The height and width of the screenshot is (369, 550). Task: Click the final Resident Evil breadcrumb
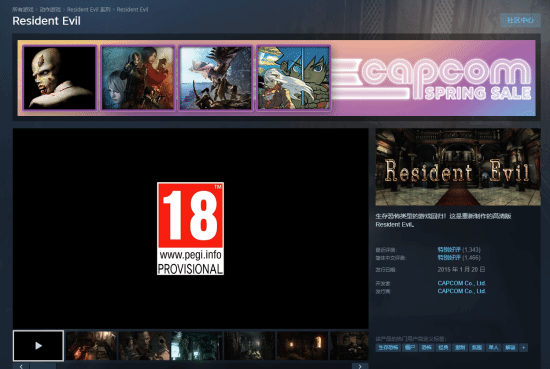click(132, 9)
